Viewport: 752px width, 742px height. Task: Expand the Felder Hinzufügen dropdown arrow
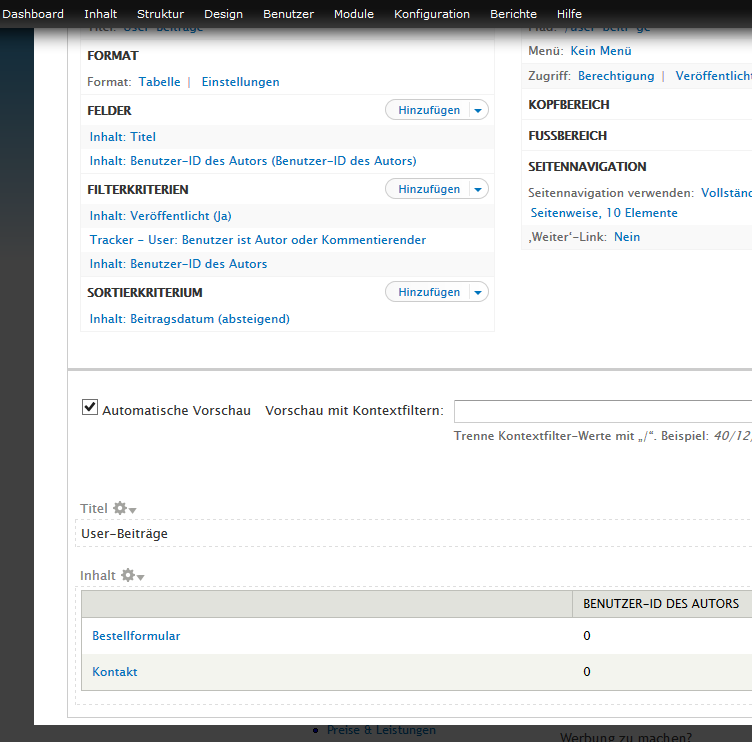(x=478, y=111)
